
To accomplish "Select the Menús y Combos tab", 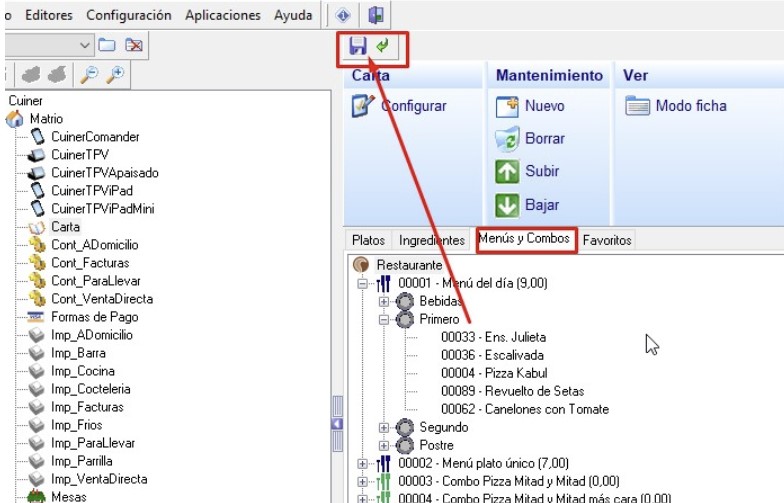I will point(524,238).
